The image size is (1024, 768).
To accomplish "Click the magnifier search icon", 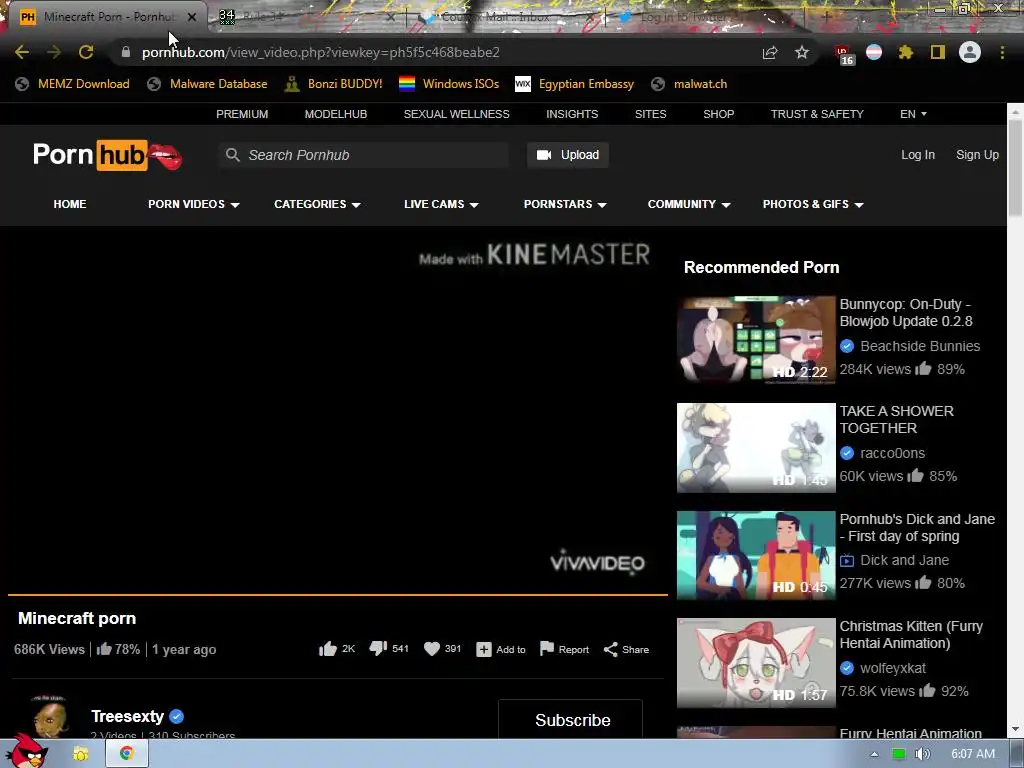I will tap(232, 155).
